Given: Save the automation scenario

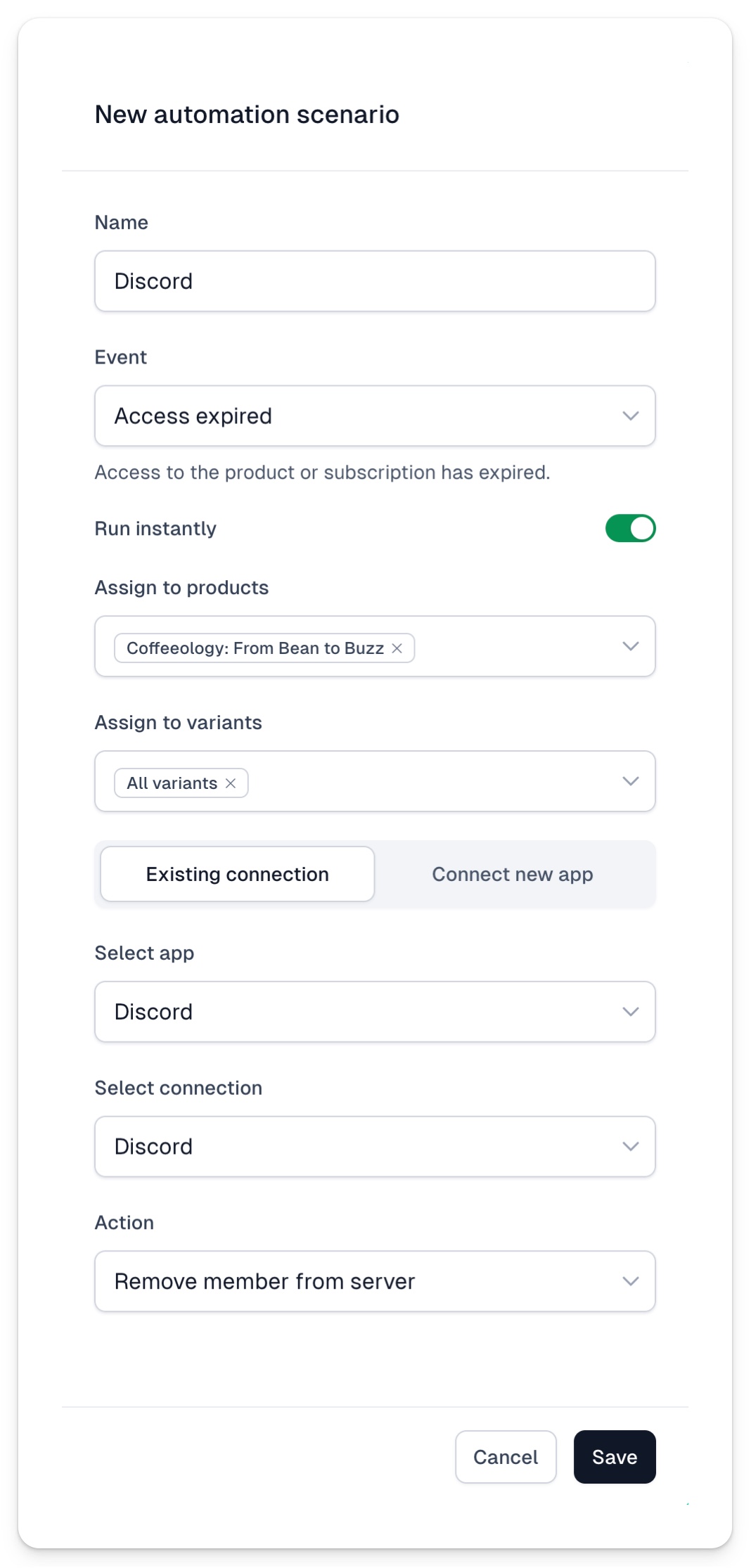Looking at the screenshot, I should pos(615,1457).
